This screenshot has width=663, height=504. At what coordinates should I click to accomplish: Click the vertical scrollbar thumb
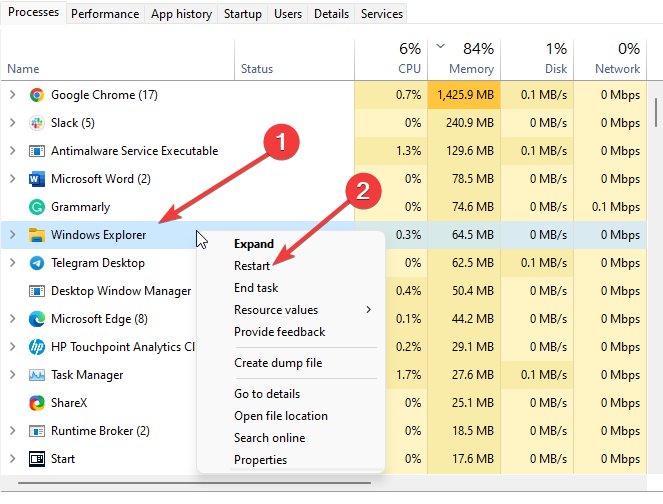click(x=656, y=112)
